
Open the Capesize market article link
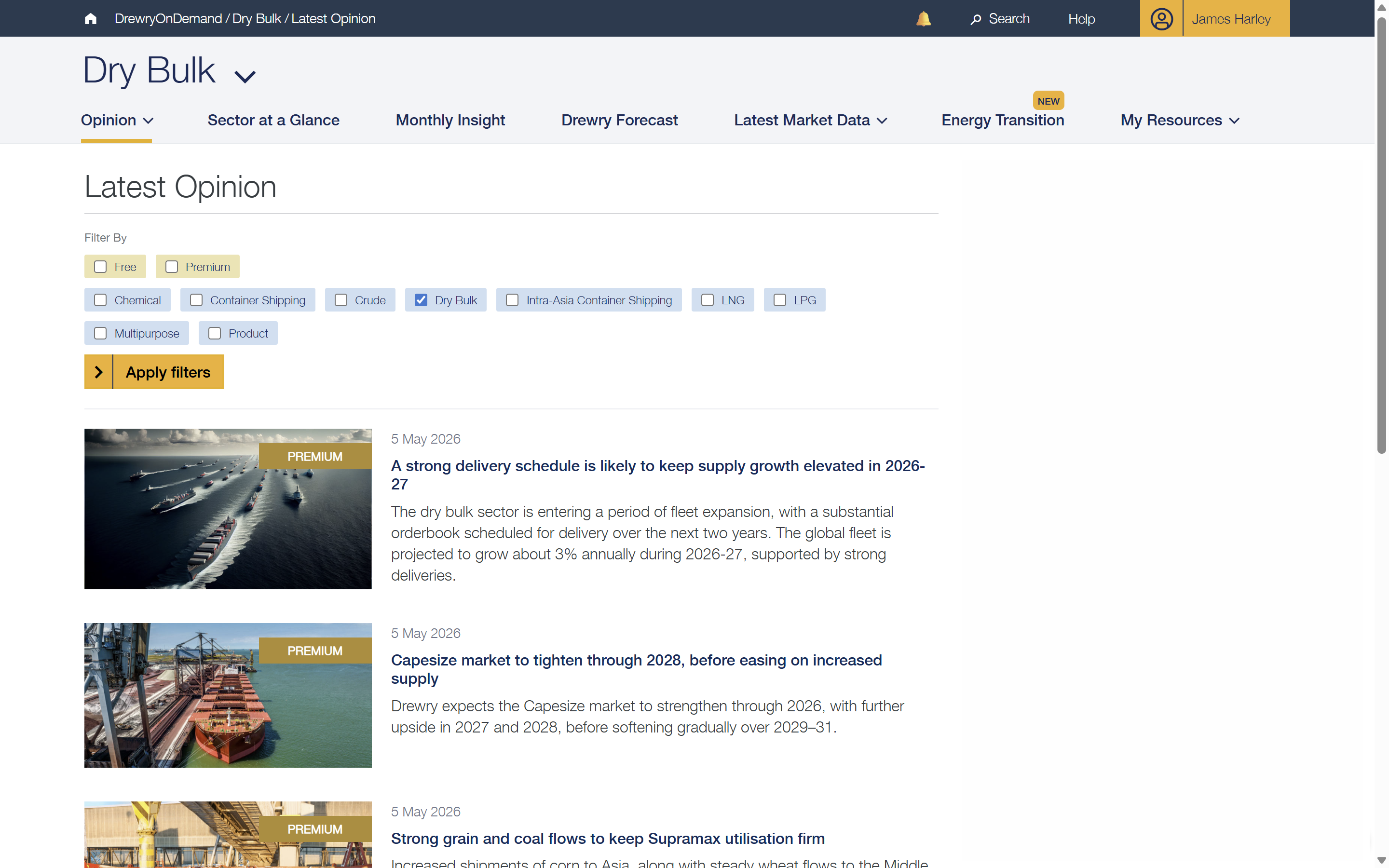[636, 669]
